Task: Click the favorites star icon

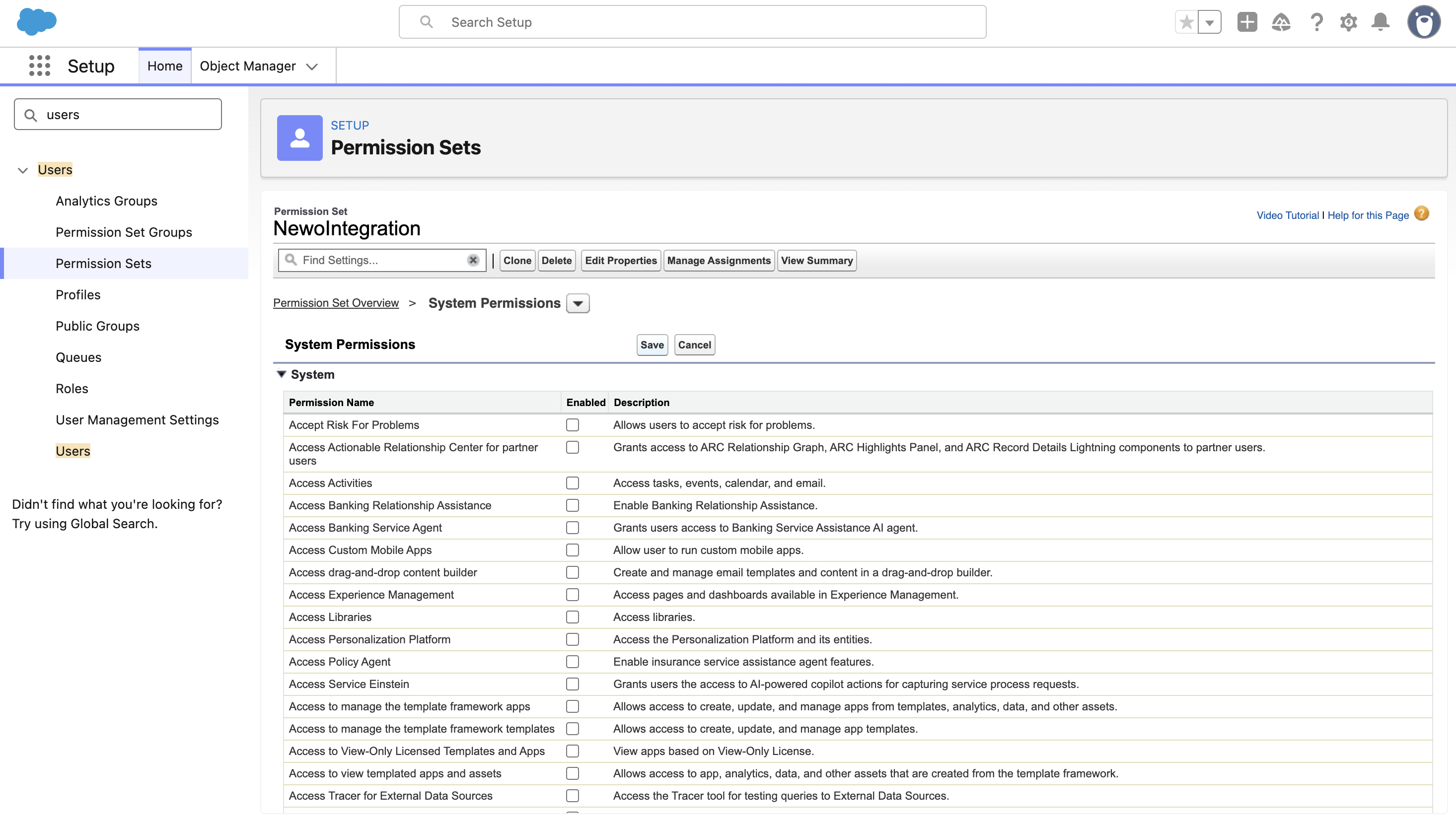Action: (x=1186, y=22)
